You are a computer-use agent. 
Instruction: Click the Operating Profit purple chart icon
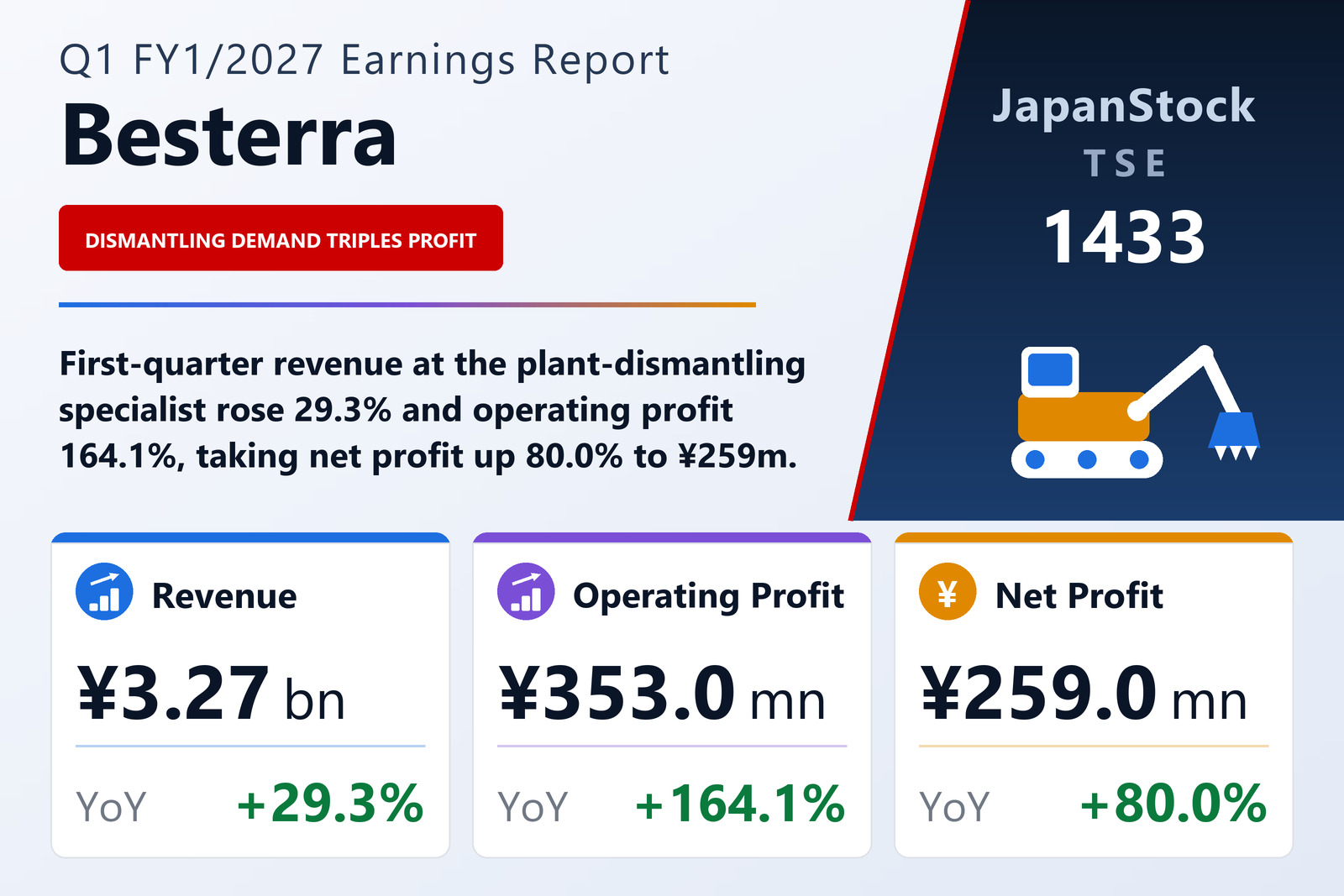pos(526,591)
